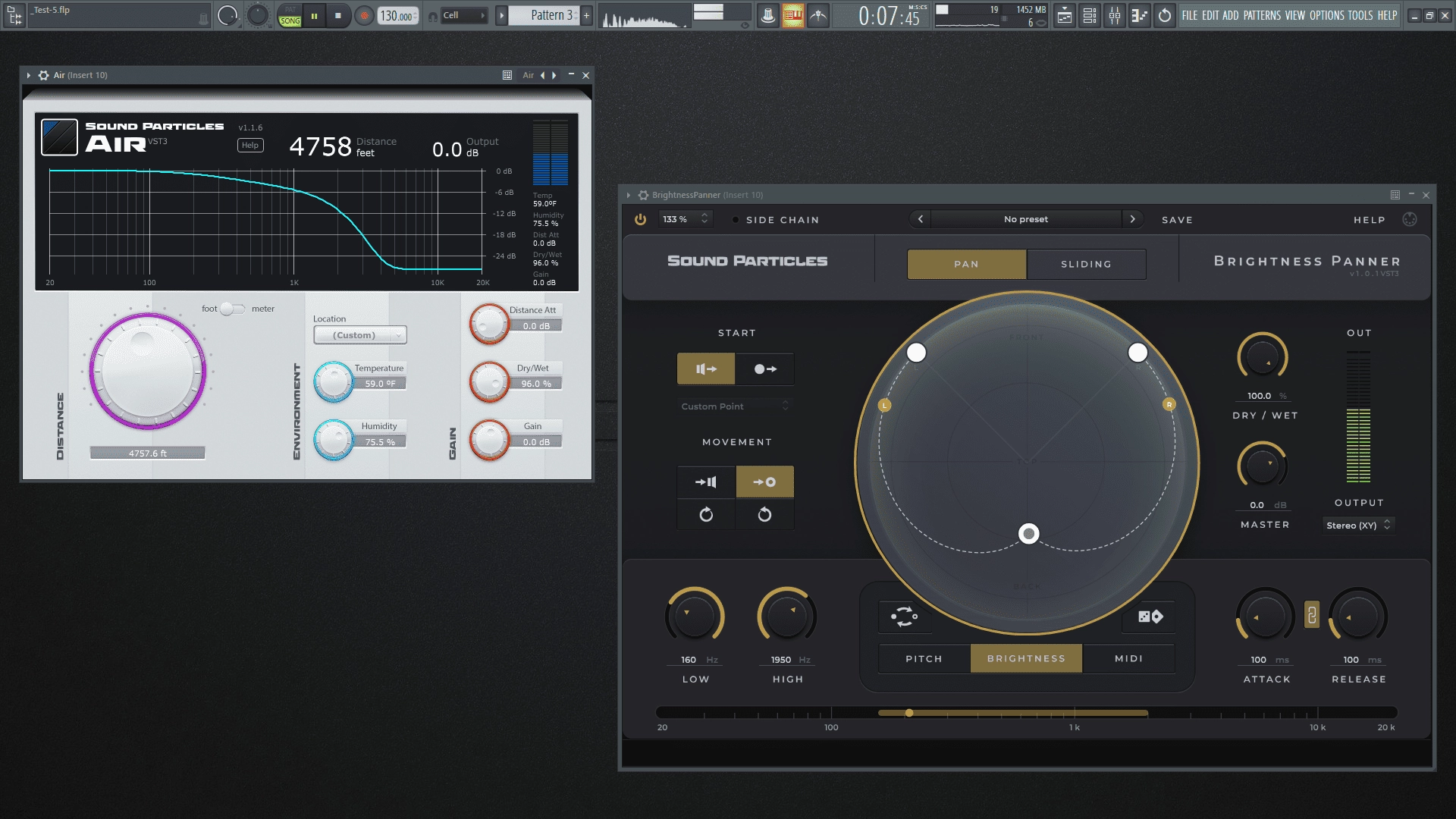
Task: Select the highlighted move-to-point movement button
Action: tap(764, 482)
